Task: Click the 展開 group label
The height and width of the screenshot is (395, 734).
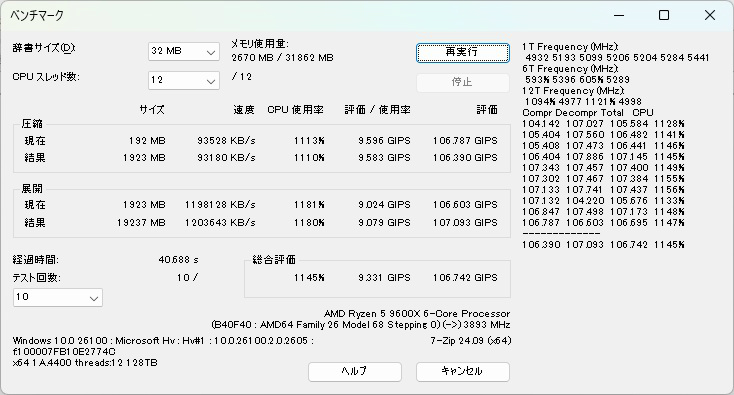Action: pyautogui.click(x=32, y=189)
